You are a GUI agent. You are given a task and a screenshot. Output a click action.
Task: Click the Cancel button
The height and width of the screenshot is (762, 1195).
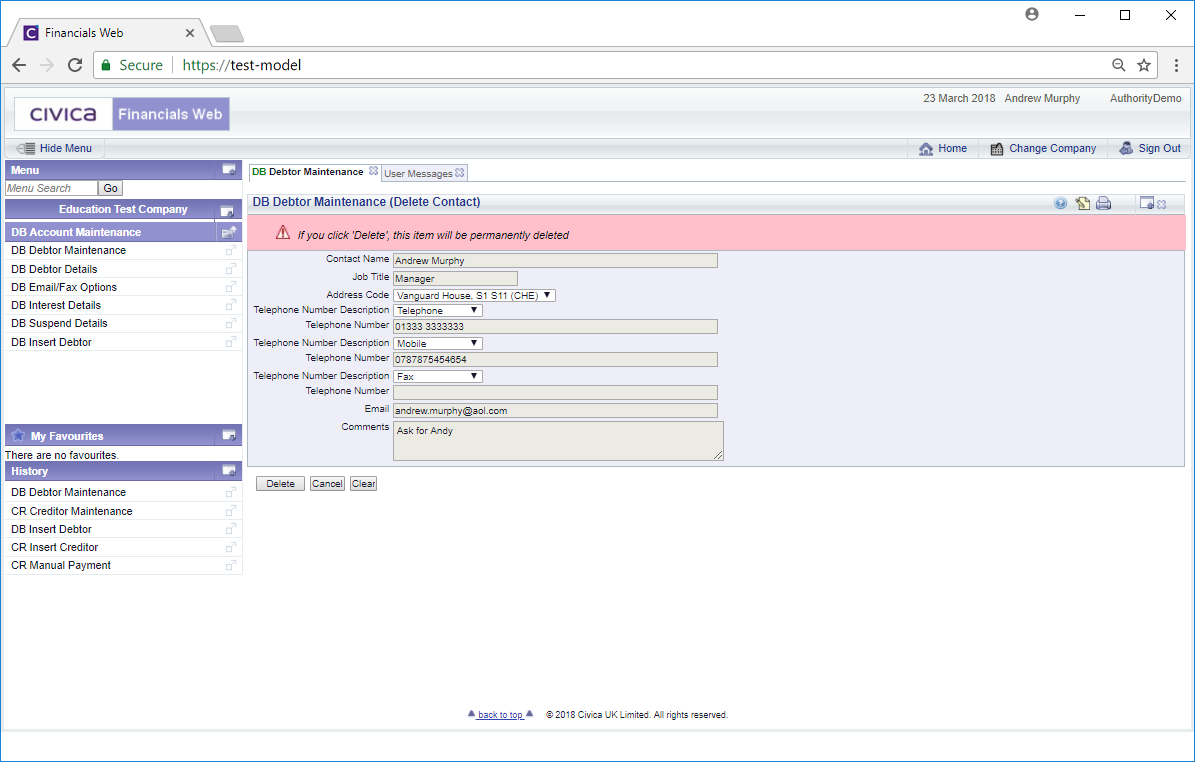tap(327, 484)
